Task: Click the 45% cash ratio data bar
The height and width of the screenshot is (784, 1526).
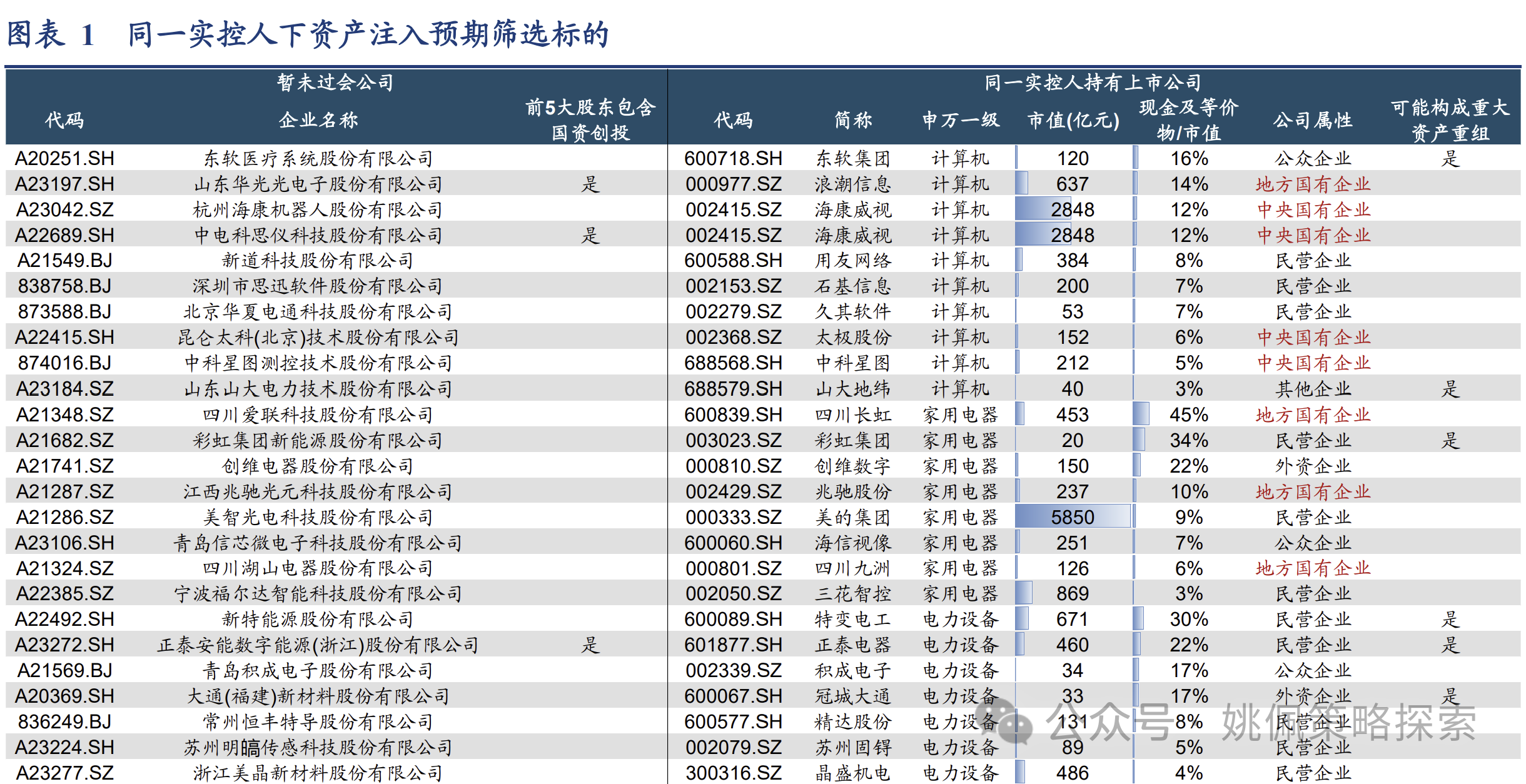Action: (x=1141, y=415)
